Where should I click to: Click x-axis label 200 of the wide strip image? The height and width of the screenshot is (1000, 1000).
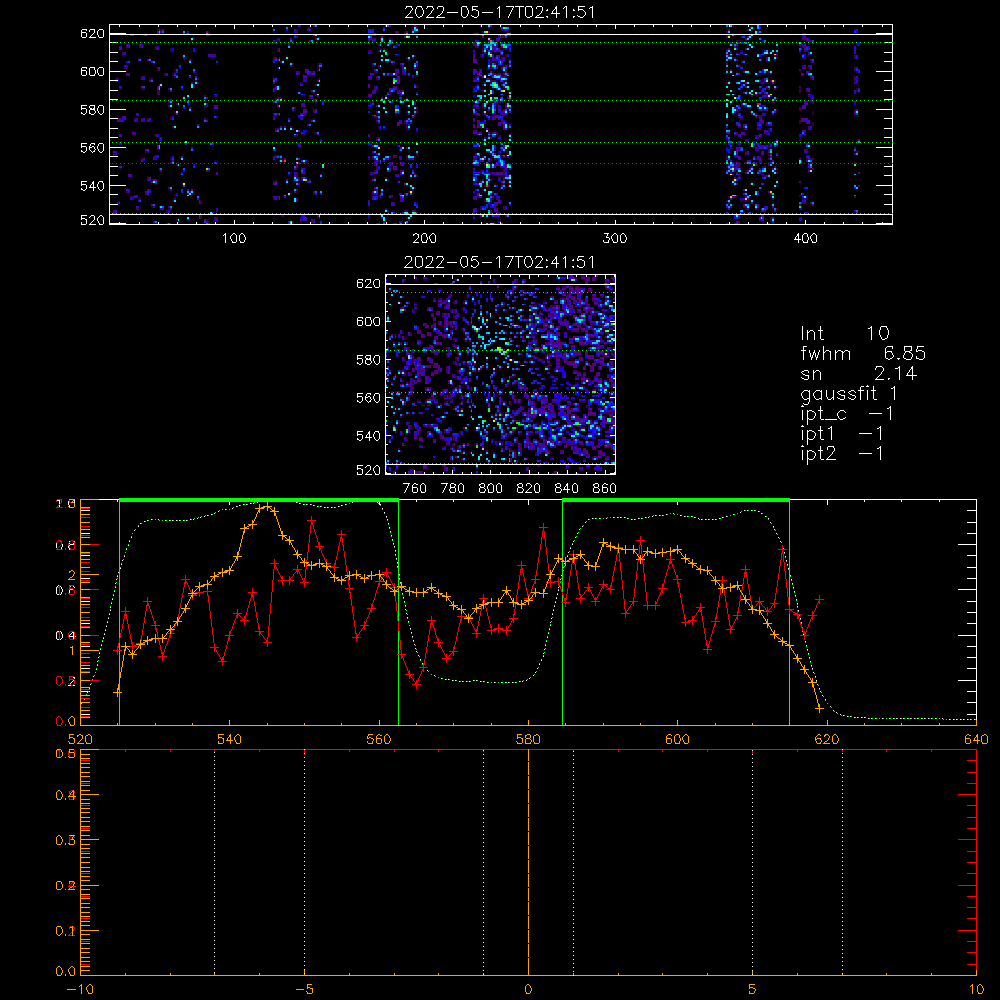[424, 239]
